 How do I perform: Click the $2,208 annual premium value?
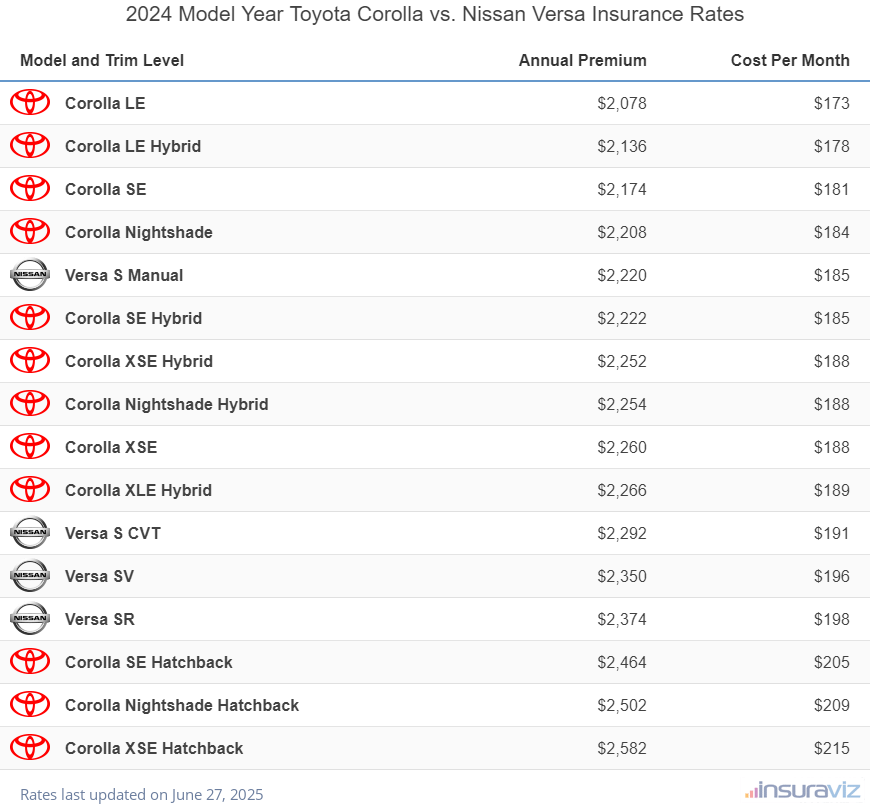tap(622, 232)
